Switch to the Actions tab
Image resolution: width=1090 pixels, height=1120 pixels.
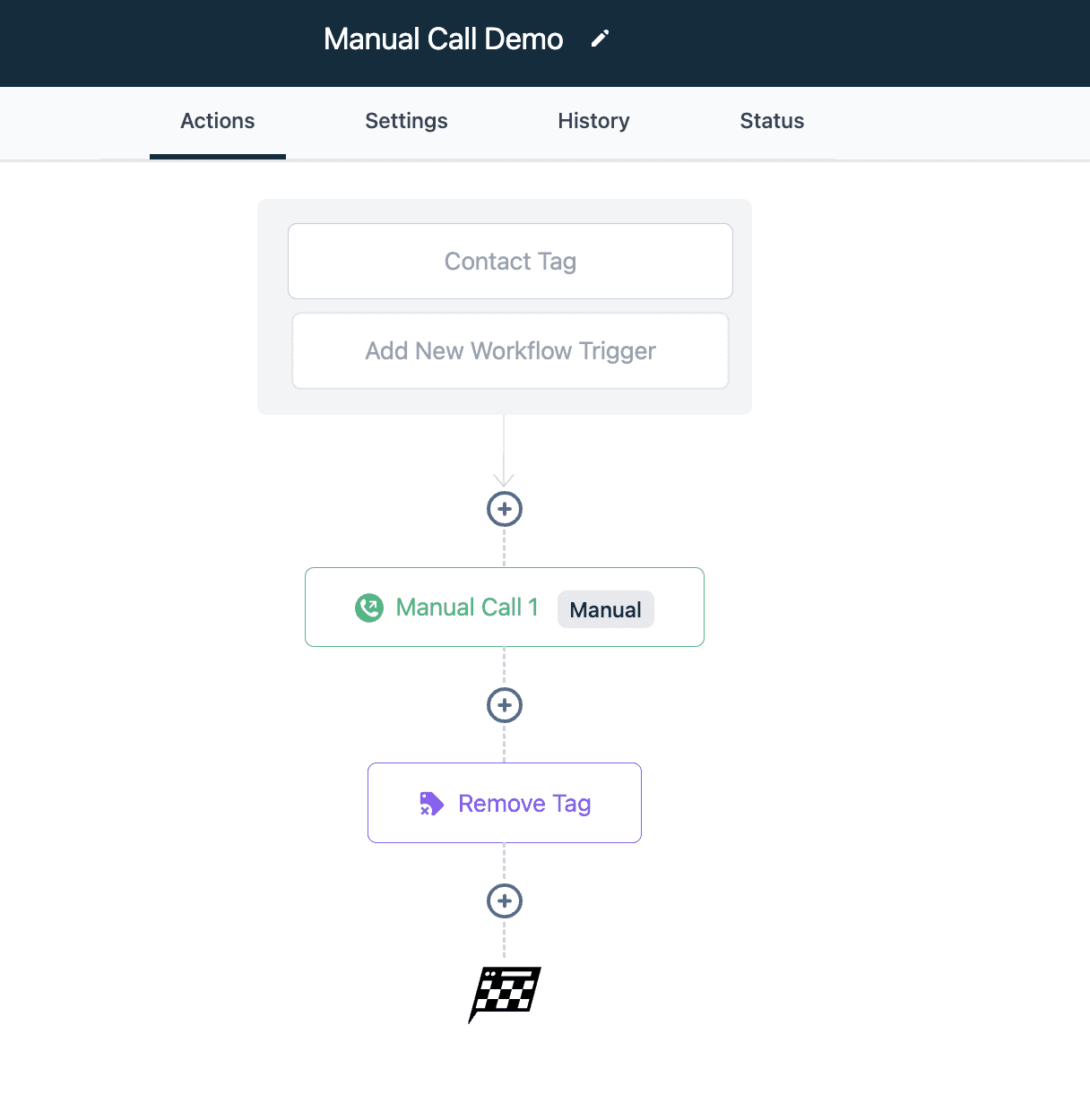(x=218, y=121)
